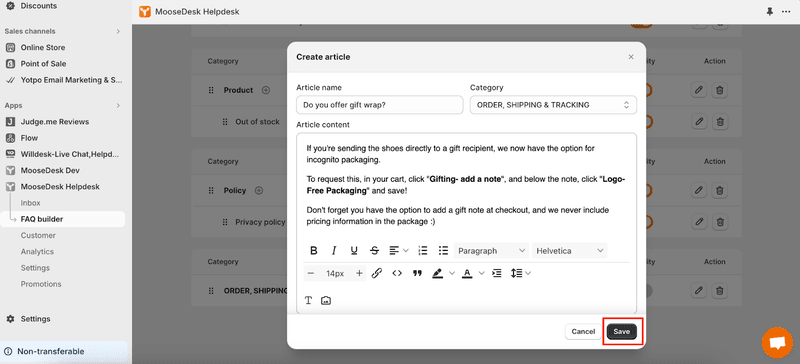Image resolution: width=800 pixels, height=364 pixels.
Task: Toggle bold formatting in article editor
Action: [x=314, y=251]
